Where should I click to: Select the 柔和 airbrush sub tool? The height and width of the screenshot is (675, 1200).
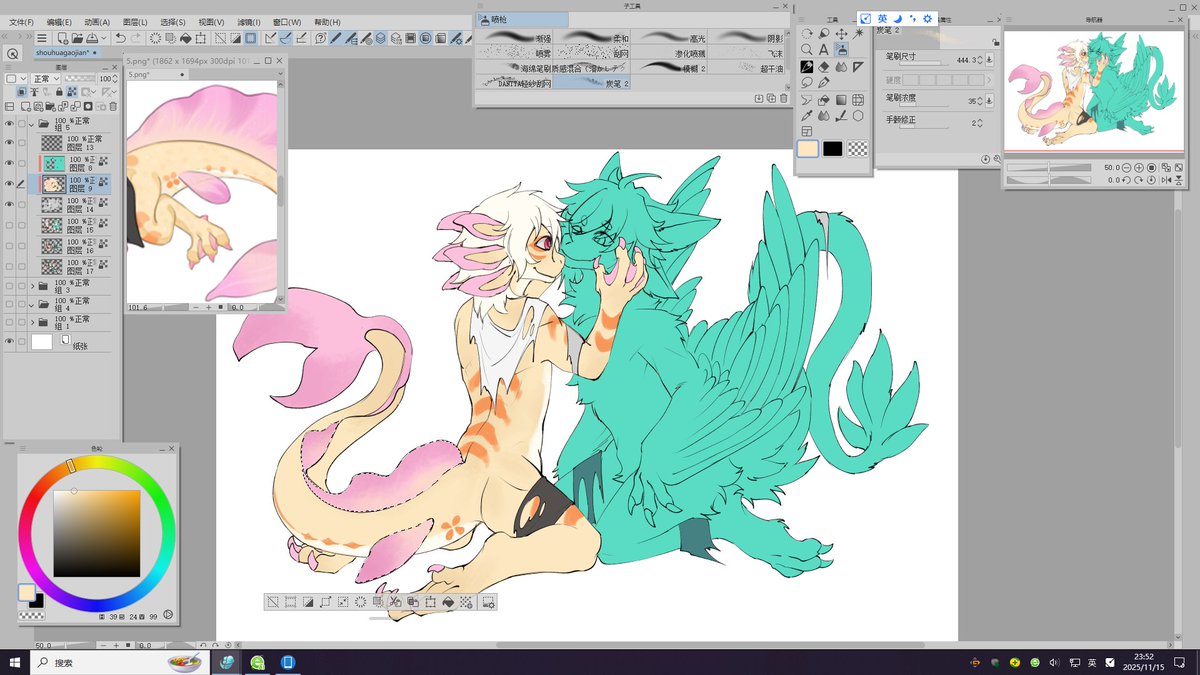[x=591, y=36]
